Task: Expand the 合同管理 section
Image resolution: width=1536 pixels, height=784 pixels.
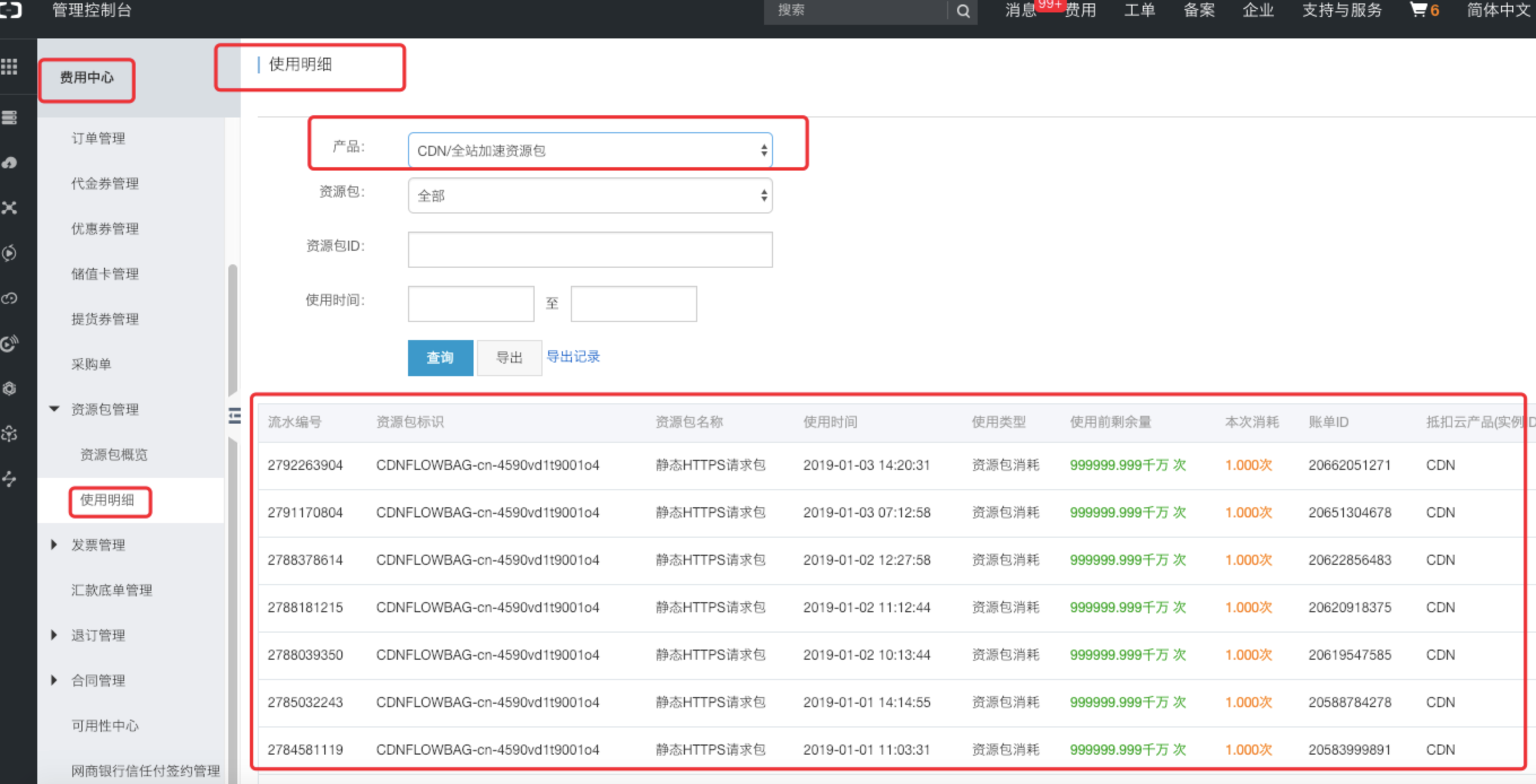Action: [54, 680]
